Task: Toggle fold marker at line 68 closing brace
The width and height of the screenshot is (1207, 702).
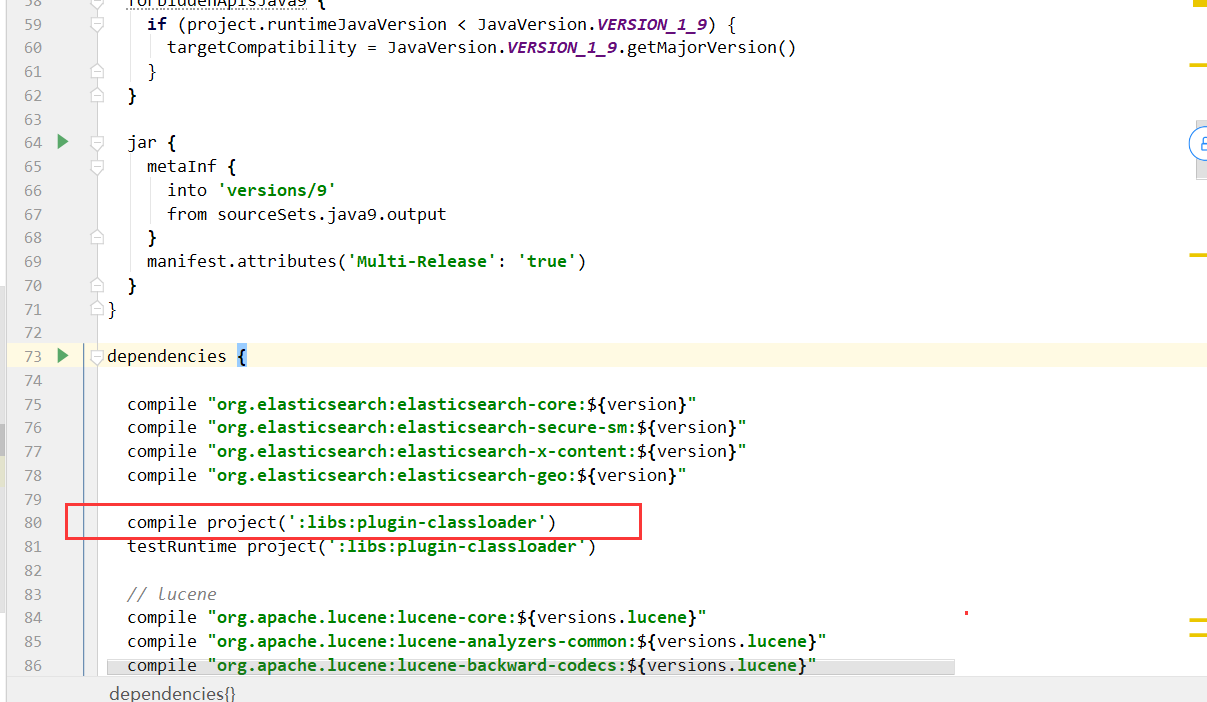Action: click(x=95, y=237)
